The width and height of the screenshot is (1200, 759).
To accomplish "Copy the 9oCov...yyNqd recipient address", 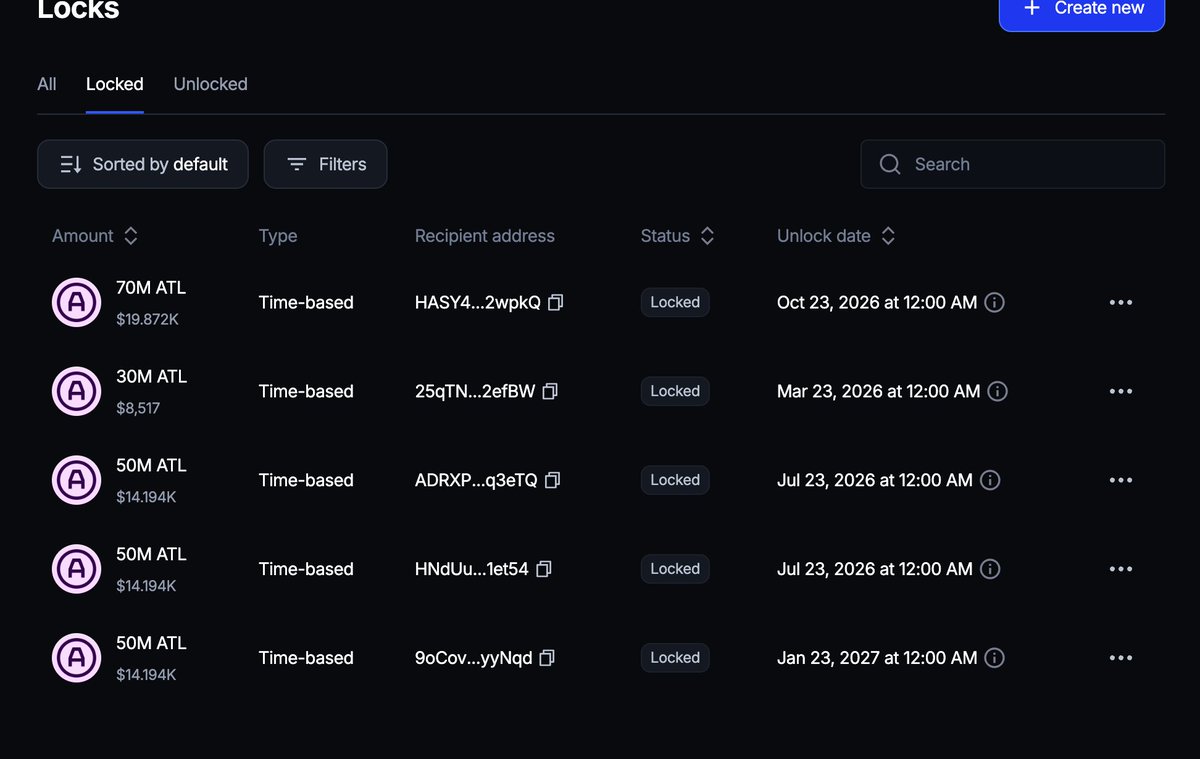I will pyautogui.click(x=547, y=658).
